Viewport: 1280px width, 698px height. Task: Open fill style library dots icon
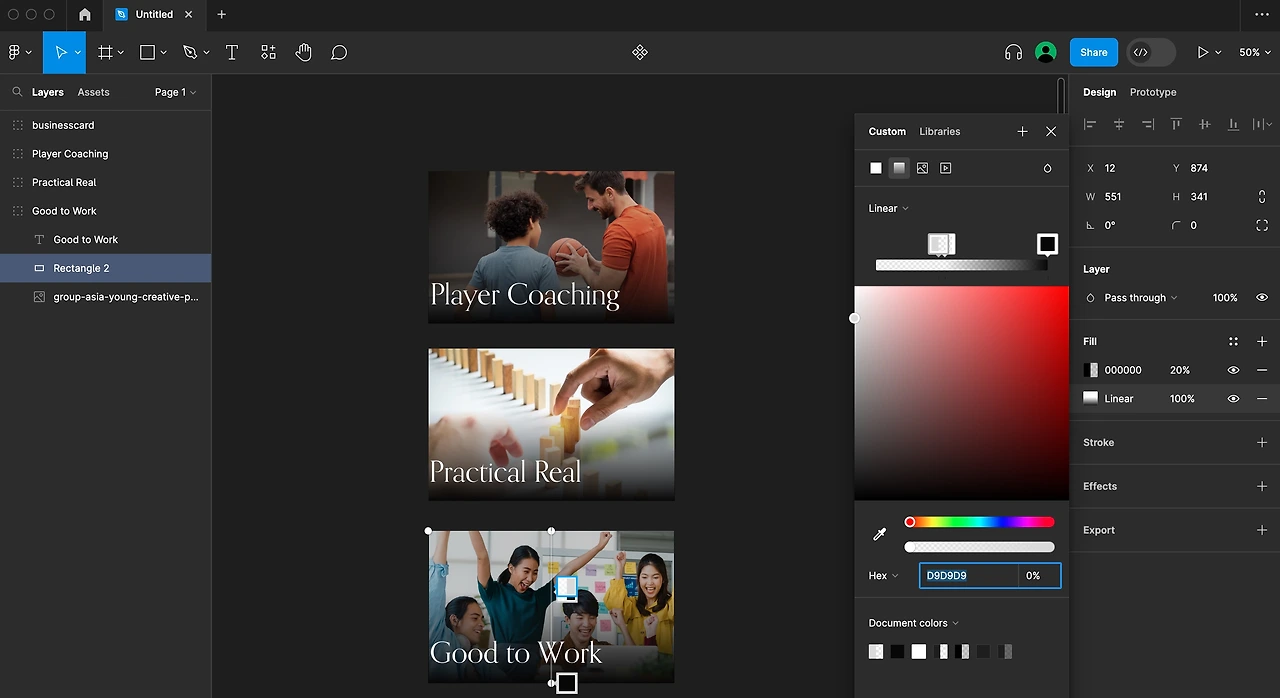pos(1233,341)
